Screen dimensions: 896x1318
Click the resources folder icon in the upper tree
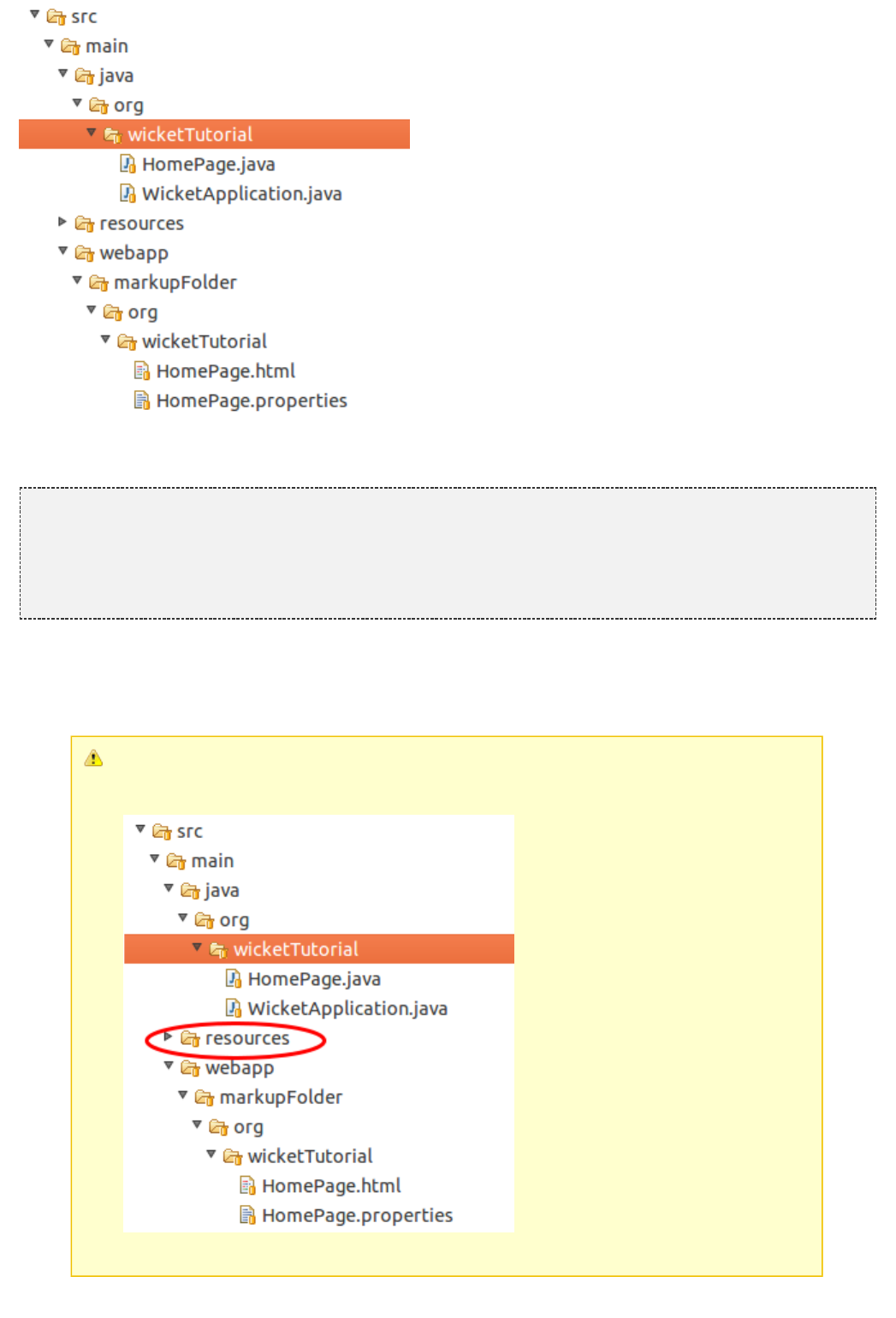84,224
